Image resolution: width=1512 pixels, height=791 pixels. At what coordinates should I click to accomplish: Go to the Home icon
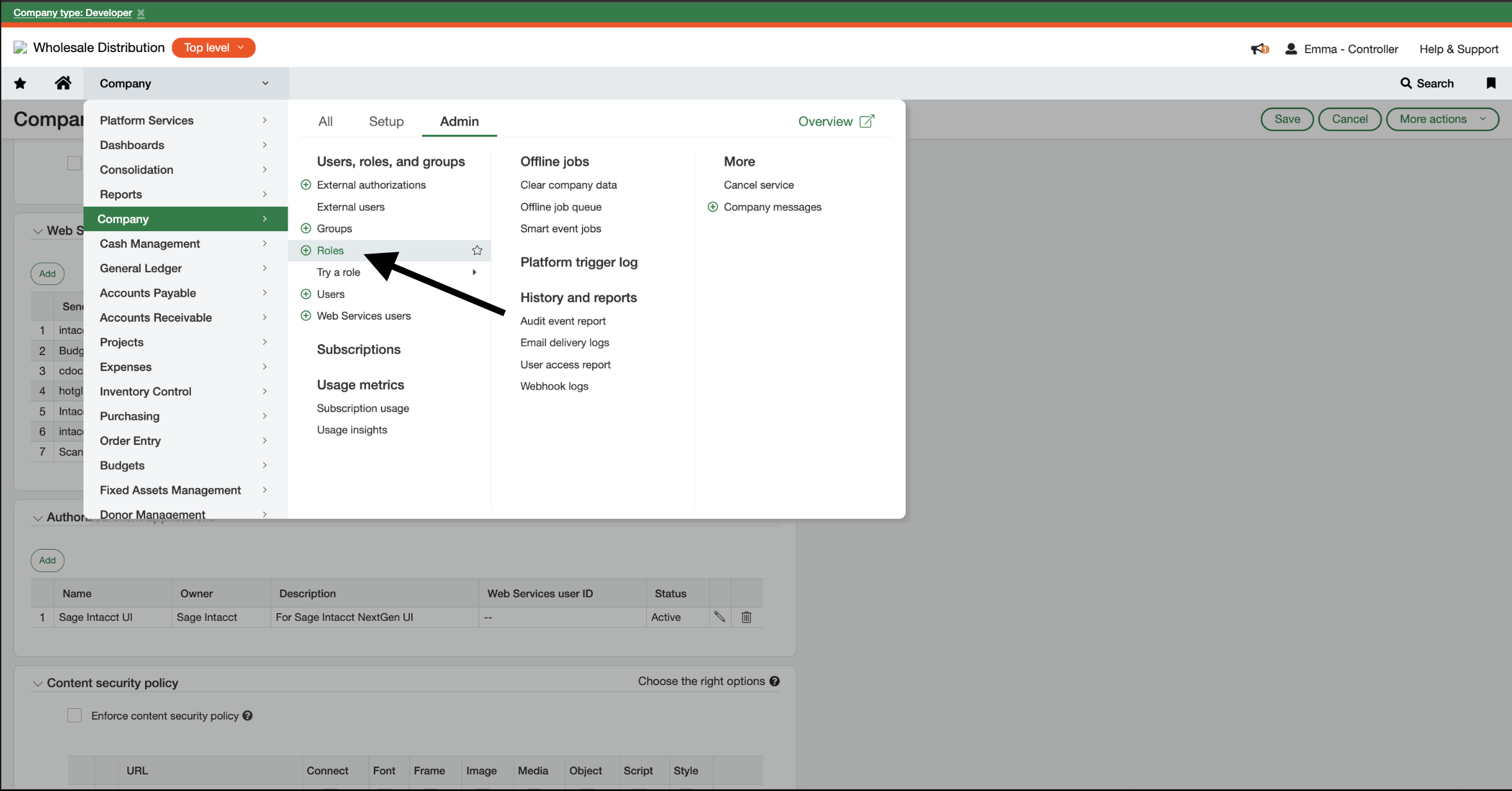tap(63, 83)
